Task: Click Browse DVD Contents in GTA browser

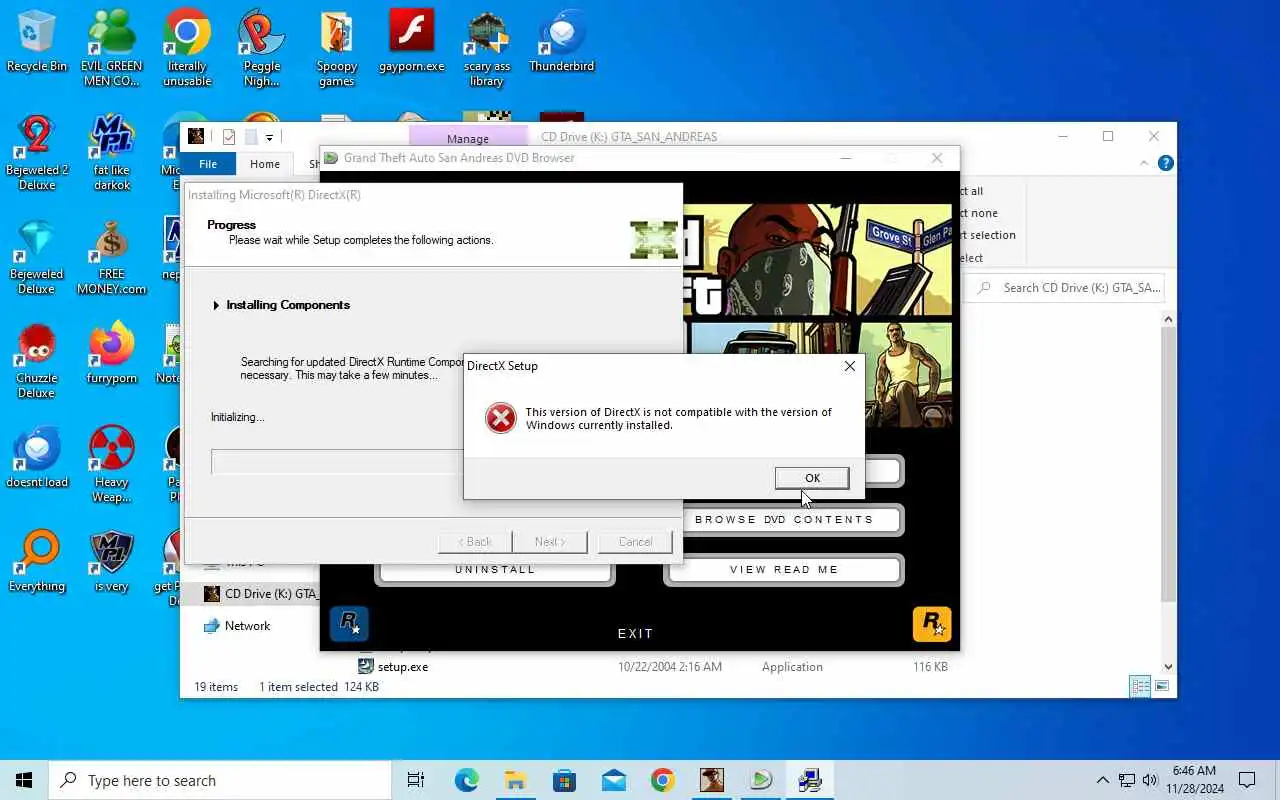Action: (784, 520)
